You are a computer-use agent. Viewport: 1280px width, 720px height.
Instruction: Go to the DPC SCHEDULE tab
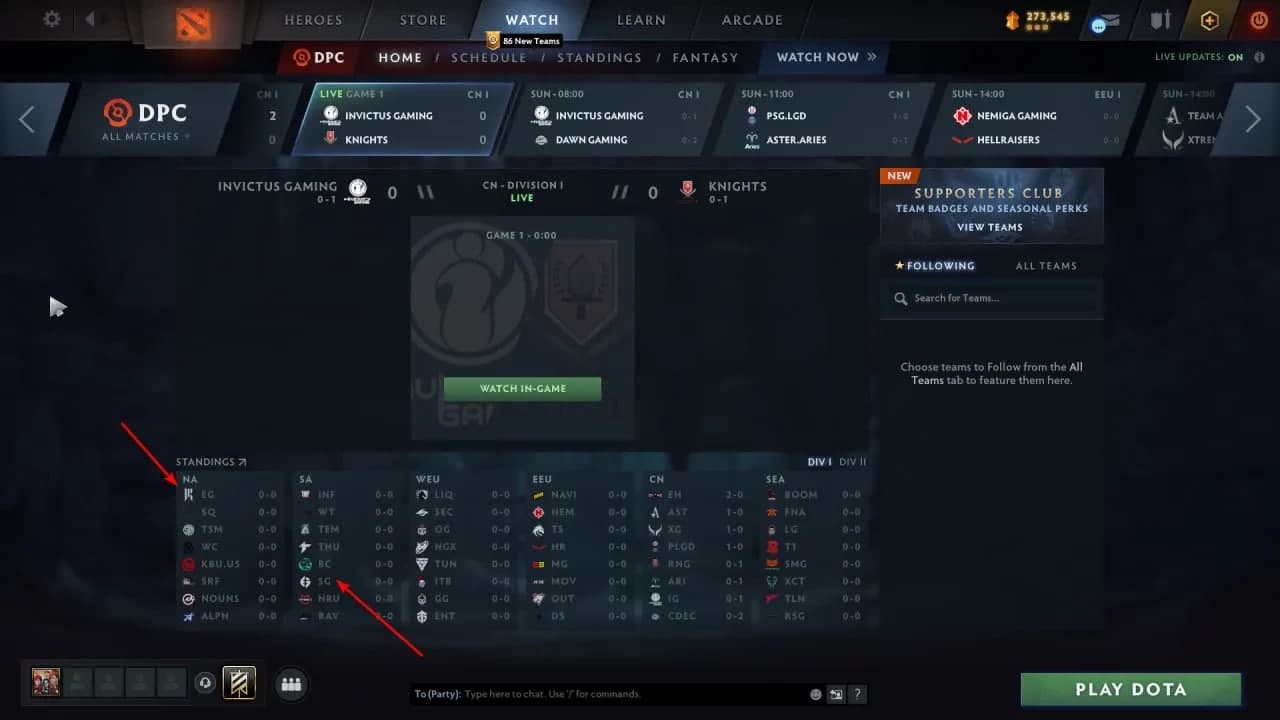pos(488,58)
